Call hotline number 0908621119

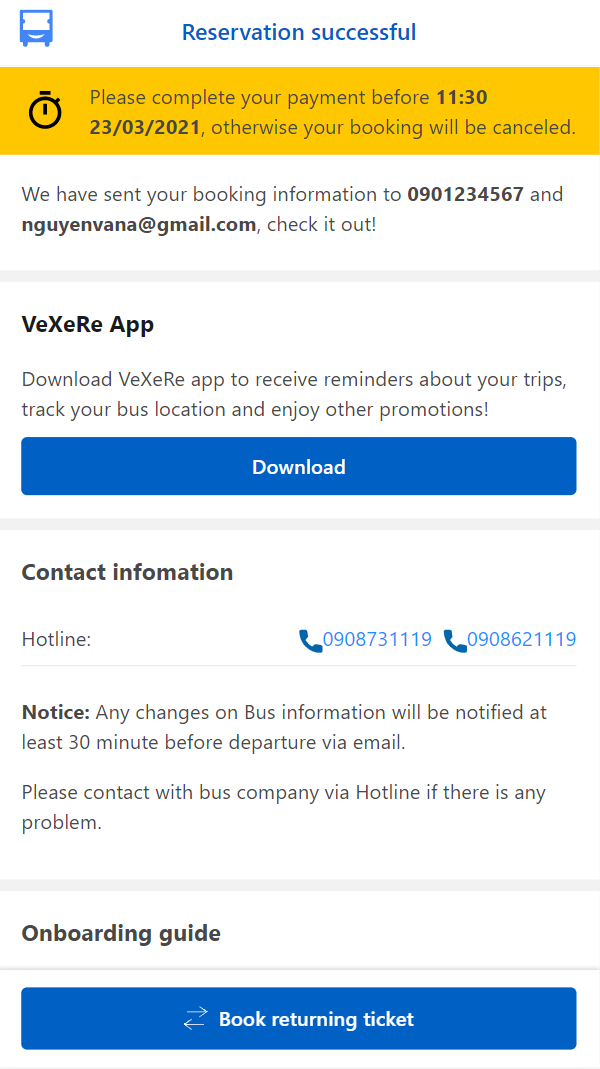tap(522, 639)
